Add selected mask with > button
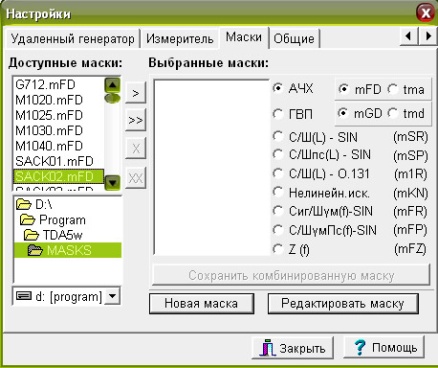Image resolution: width=438 pixels, height=368 pixels. pyautogui.click(x=136, y=93)
